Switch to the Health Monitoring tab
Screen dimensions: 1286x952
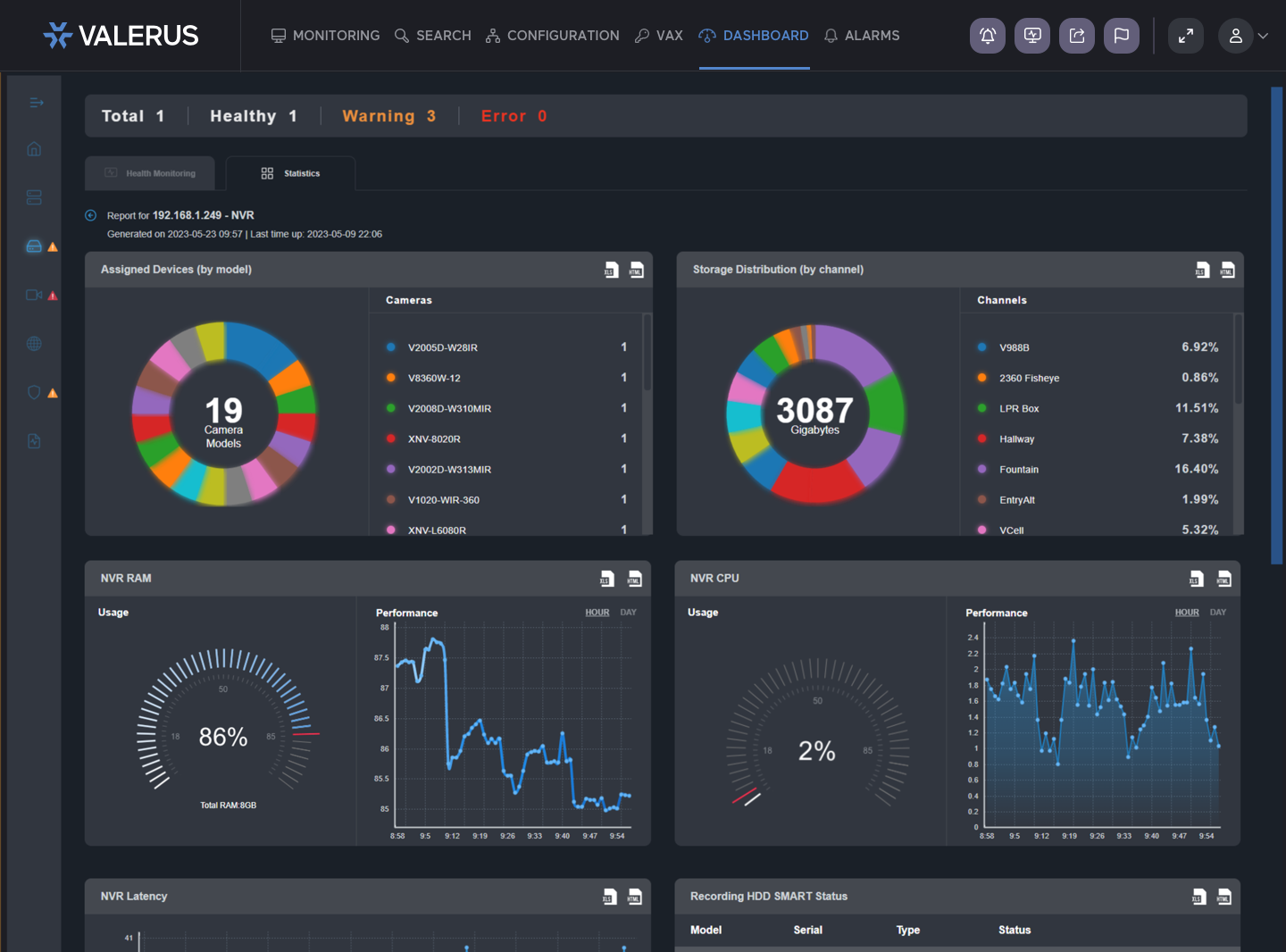tap(149, 172)
